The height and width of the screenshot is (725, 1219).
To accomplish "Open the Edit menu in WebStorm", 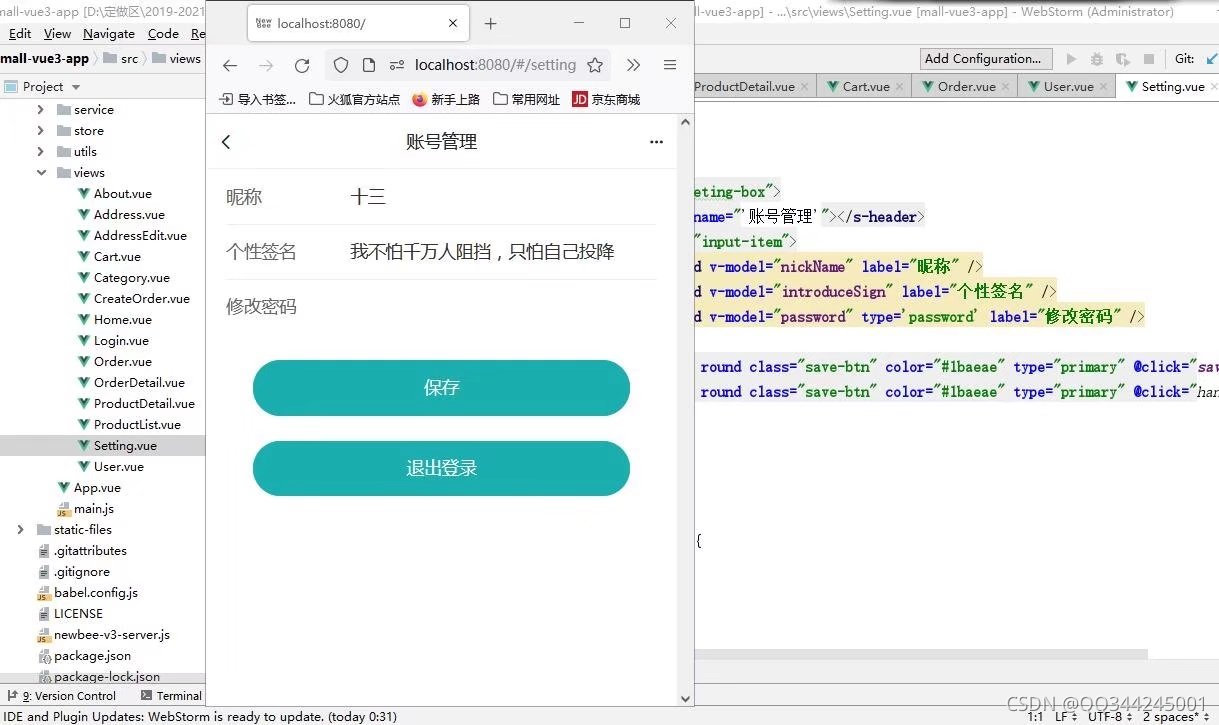I will (x=19, y=33).
